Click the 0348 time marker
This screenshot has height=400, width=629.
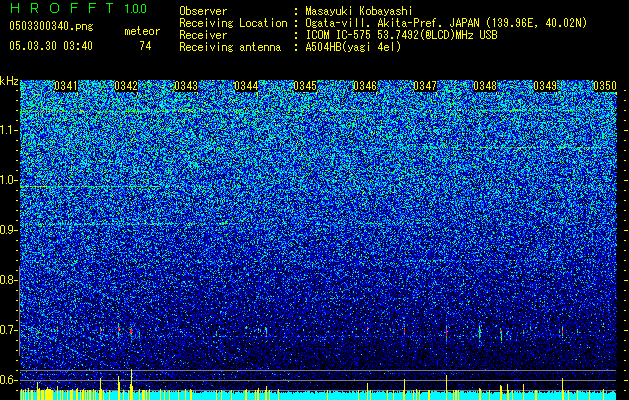(x=485, y=86)
